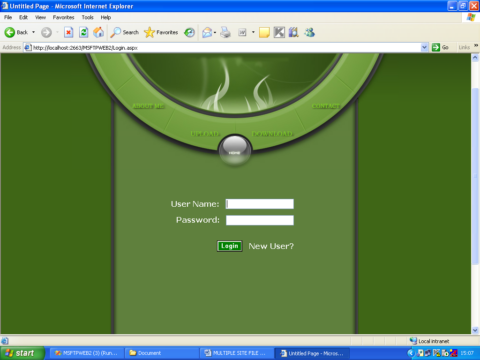Open Messenger people toolbar icon

[x=310, y=32]
